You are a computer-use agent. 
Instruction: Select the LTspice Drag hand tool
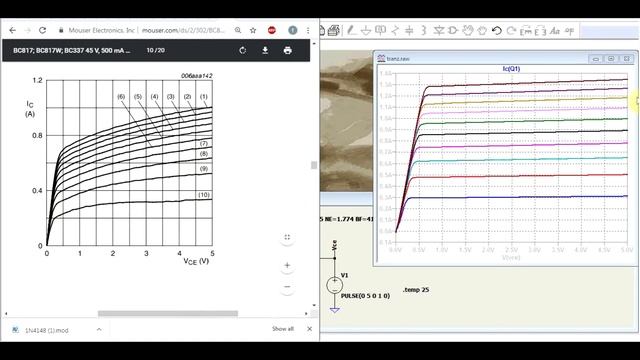point(482,30)
